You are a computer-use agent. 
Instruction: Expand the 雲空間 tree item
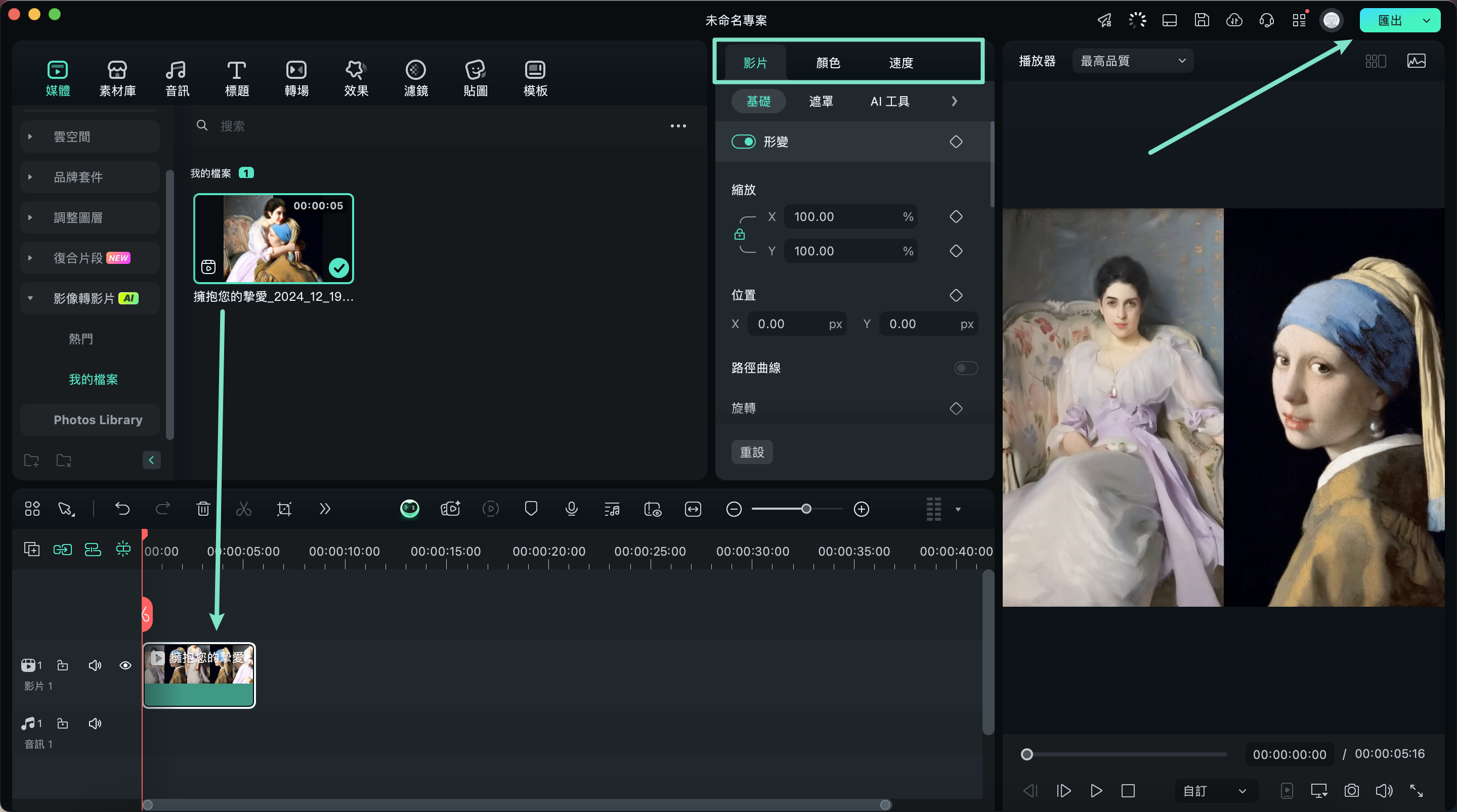point(30,137)
